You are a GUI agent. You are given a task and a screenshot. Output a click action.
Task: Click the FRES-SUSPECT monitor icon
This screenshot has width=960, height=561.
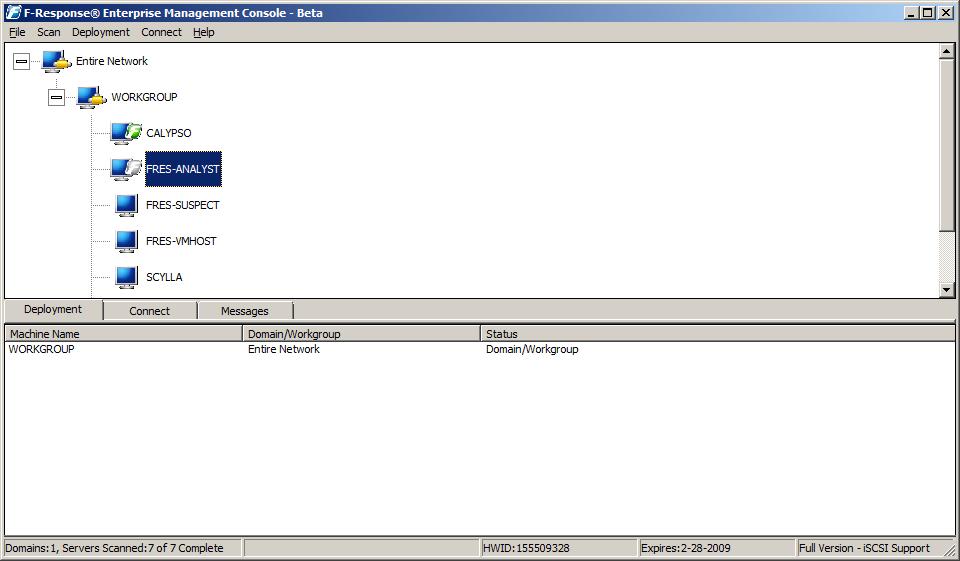(x=126, y=205)
